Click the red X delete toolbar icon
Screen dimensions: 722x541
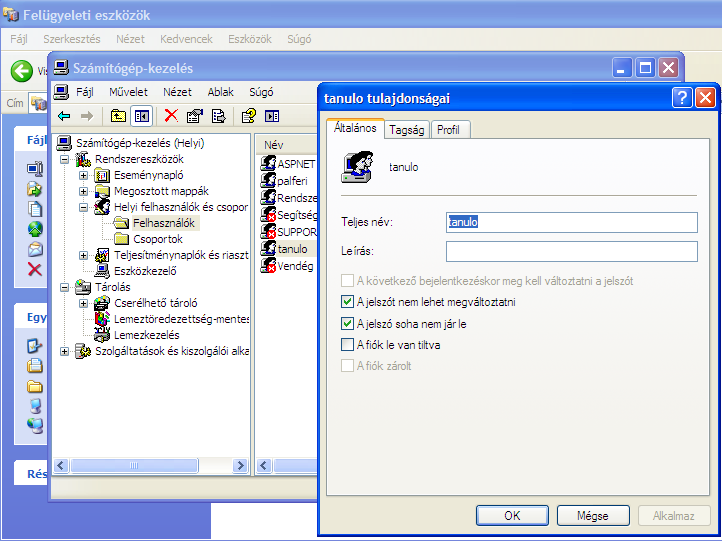172,116
